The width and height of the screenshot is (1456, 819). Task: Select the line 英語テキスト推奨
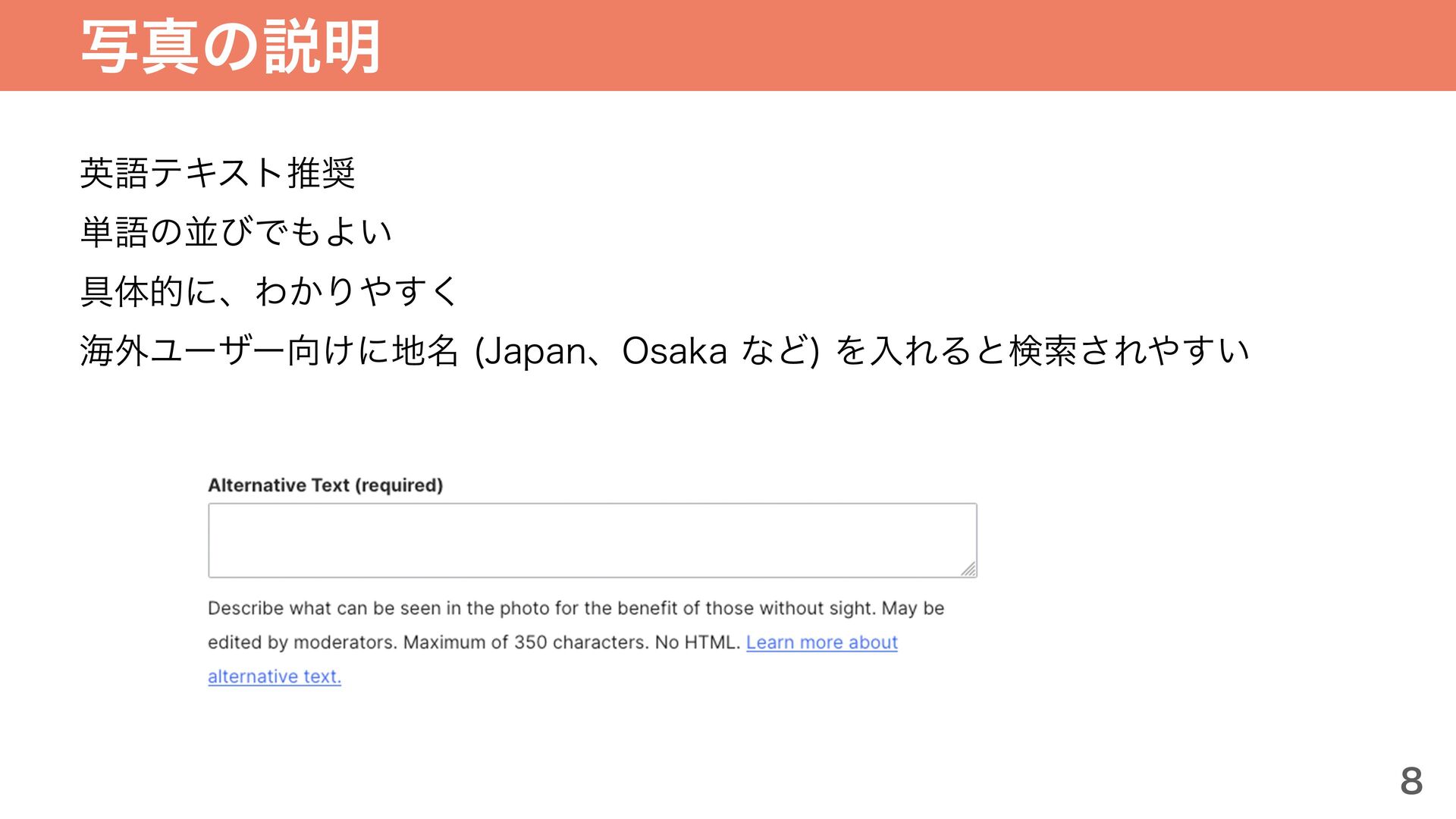[x=218, y=173]
